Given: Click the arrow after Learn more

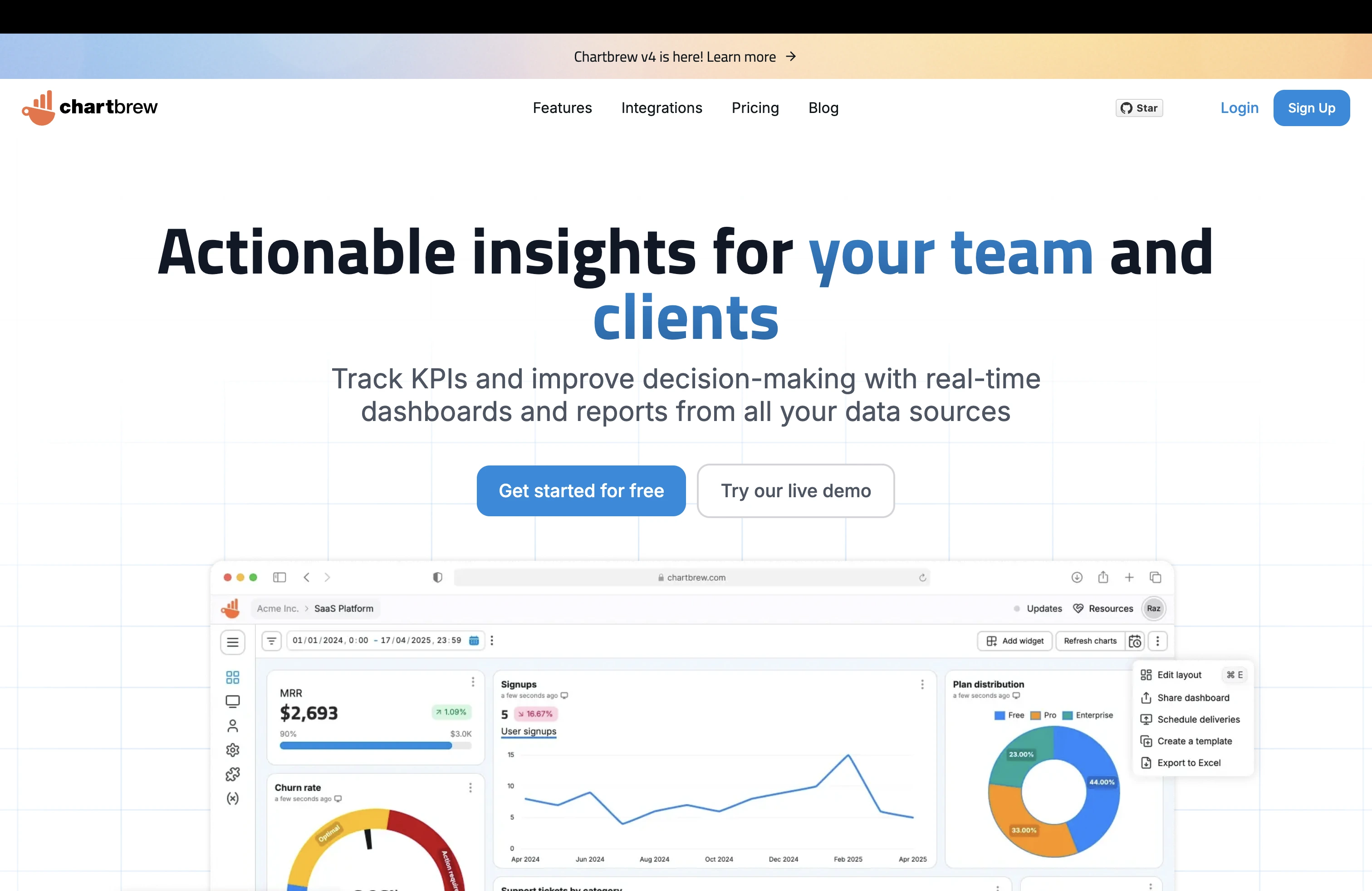Looking at the screenshot, I should coord(791,56).
